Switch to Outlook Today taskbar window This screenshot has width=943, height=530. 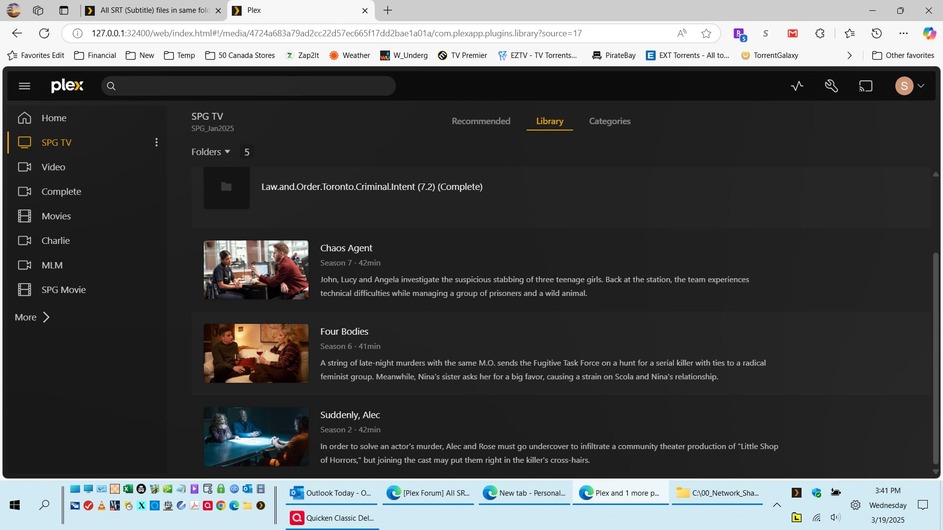coord(331,493)
